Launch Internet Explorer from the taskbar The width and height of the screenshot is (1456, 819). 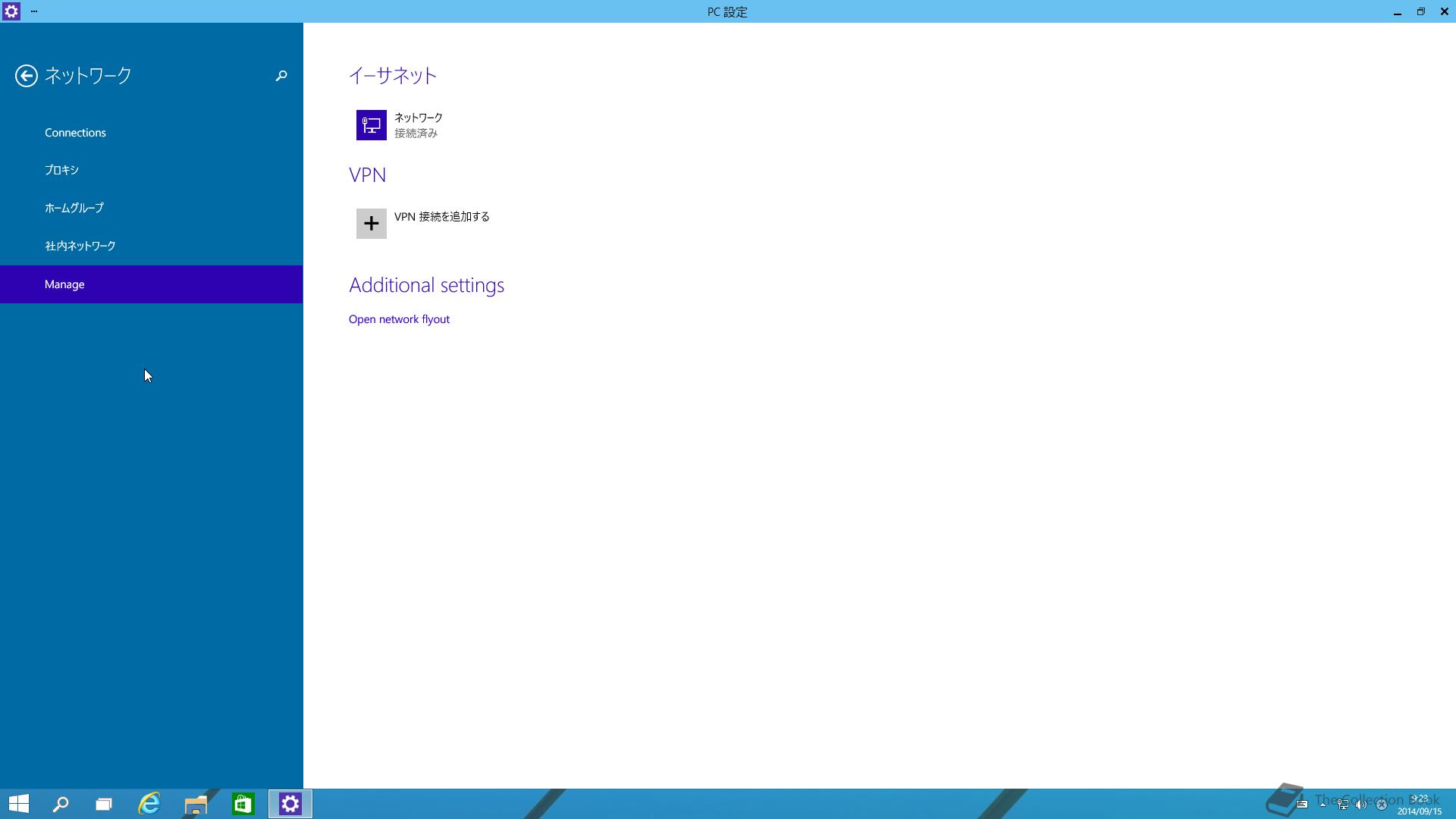(149, 804)
